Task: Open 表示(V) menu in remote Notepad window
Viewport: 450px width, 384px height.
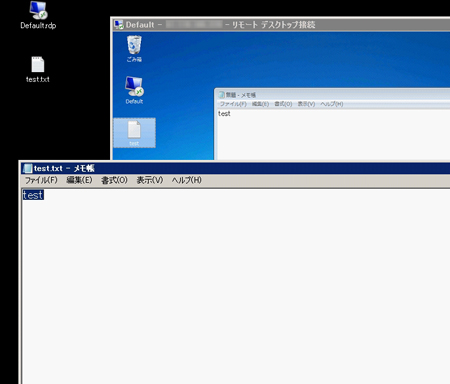Action: tap(306, 104)
